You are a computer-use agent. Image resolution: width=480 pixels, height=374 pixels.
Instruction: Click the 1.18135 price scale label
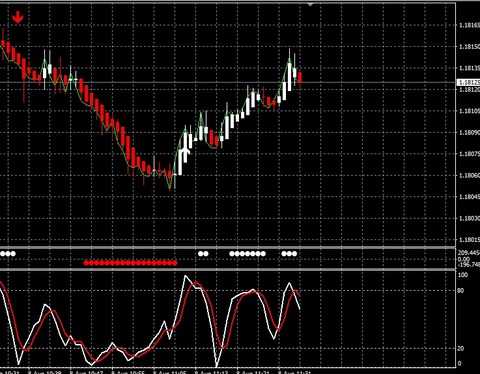pyautogui.click(x=469, y=68)
